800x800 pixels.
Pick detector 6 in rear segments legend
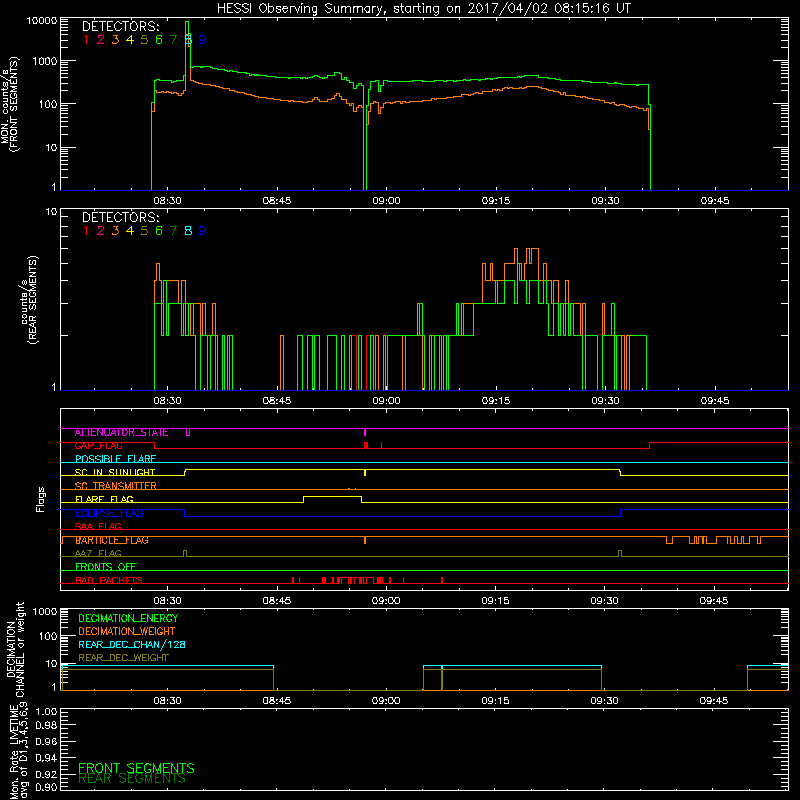(159, 231)
